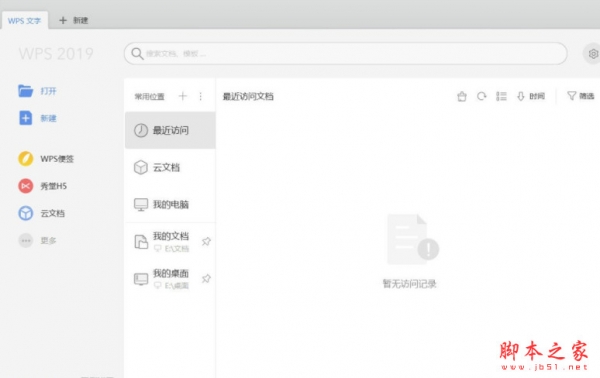The image size is (600, 378).
Task: Sort by 时间 with the arrow button
Action: [x=531, y=96]
